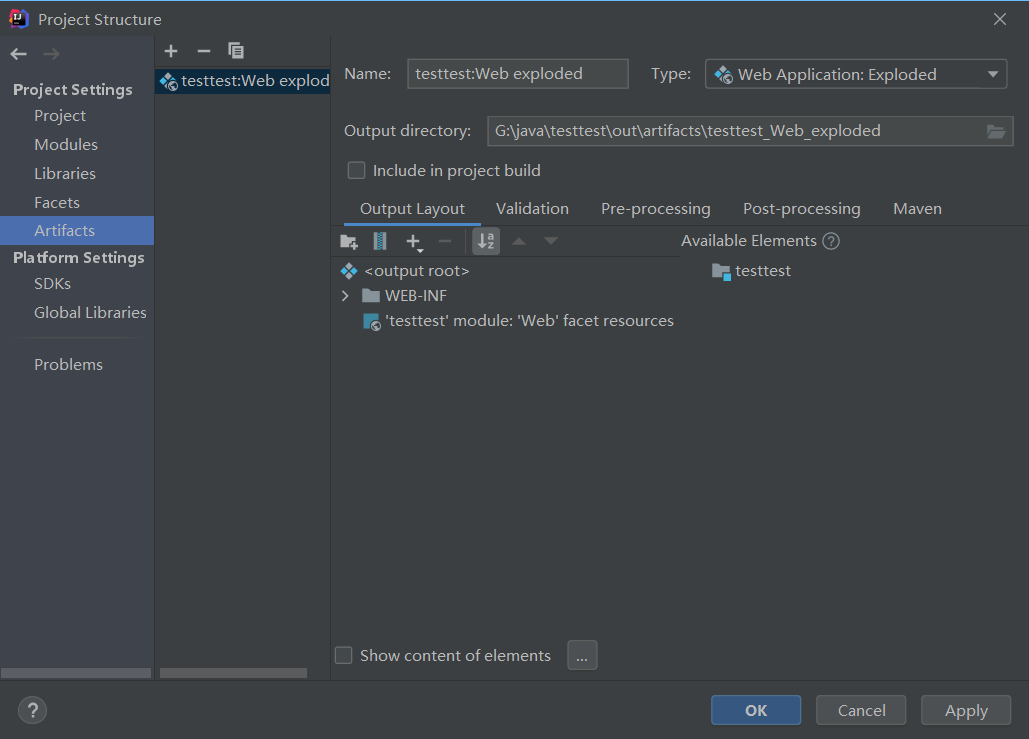
Task: Click the horizontal scrollbar under artifact list
Action: click(233, 673)
